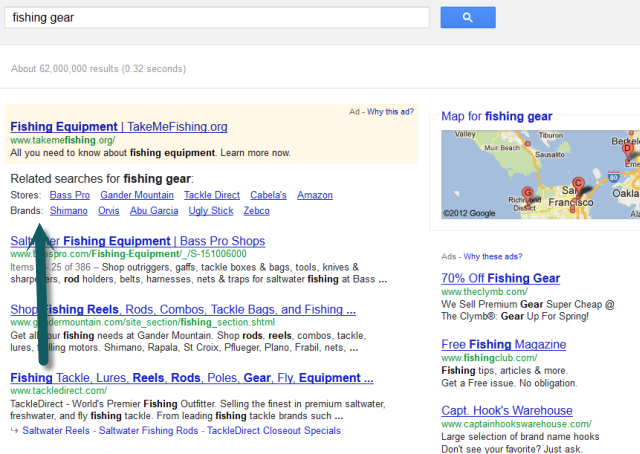Open the Ugly Stick brand search
Screen dimensions: 640x454
point(210,211)
